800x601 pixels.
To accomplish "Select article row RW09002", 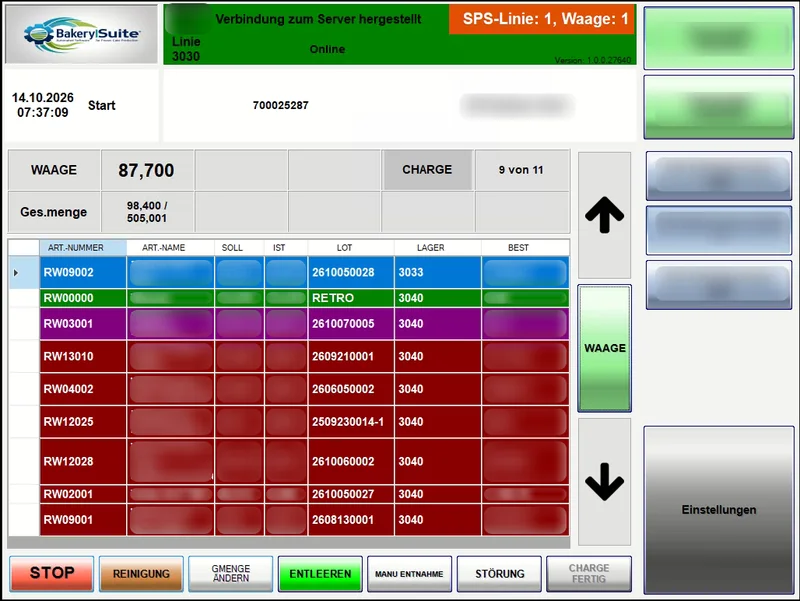I will pyautogui.click(x=304, y=272).
